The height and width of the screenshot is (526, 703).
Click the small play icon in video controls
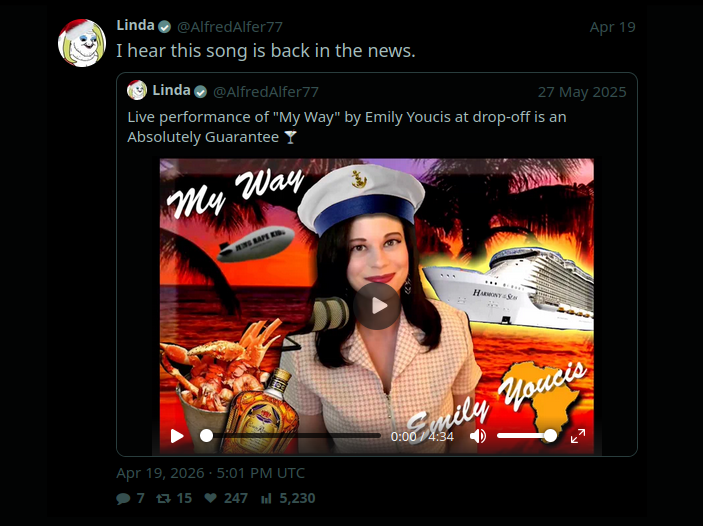coord(177,436)
